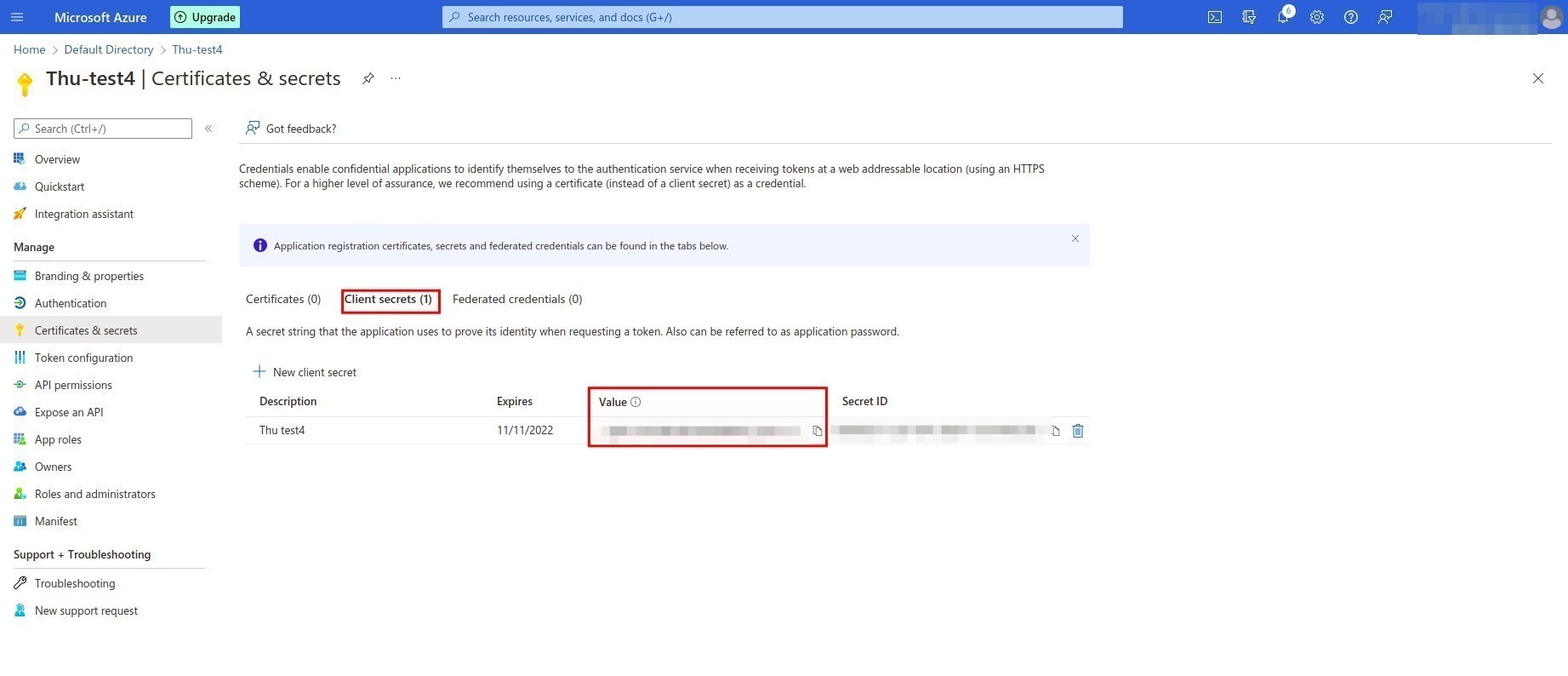The width and height of the screenshot is (1568, 676).
Task: Open Directories and subscriptions filter icon
Action: [x=1249, y=17]
